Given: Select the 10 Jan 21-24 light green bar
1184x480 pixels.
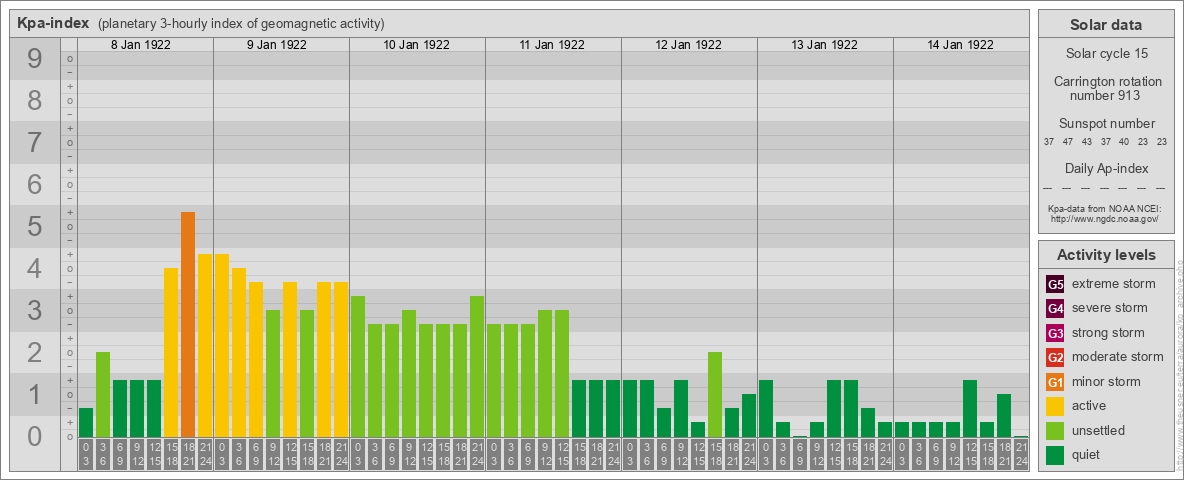Looking at the screenshot, I should click(x=477, y=367).
